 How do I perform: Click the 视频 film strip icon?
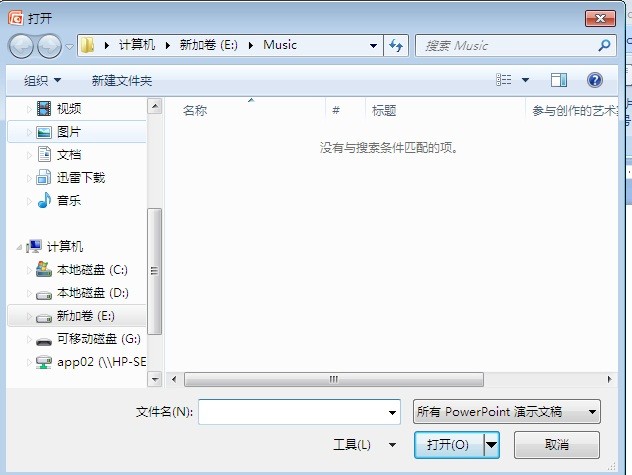[x=44, y=108]
